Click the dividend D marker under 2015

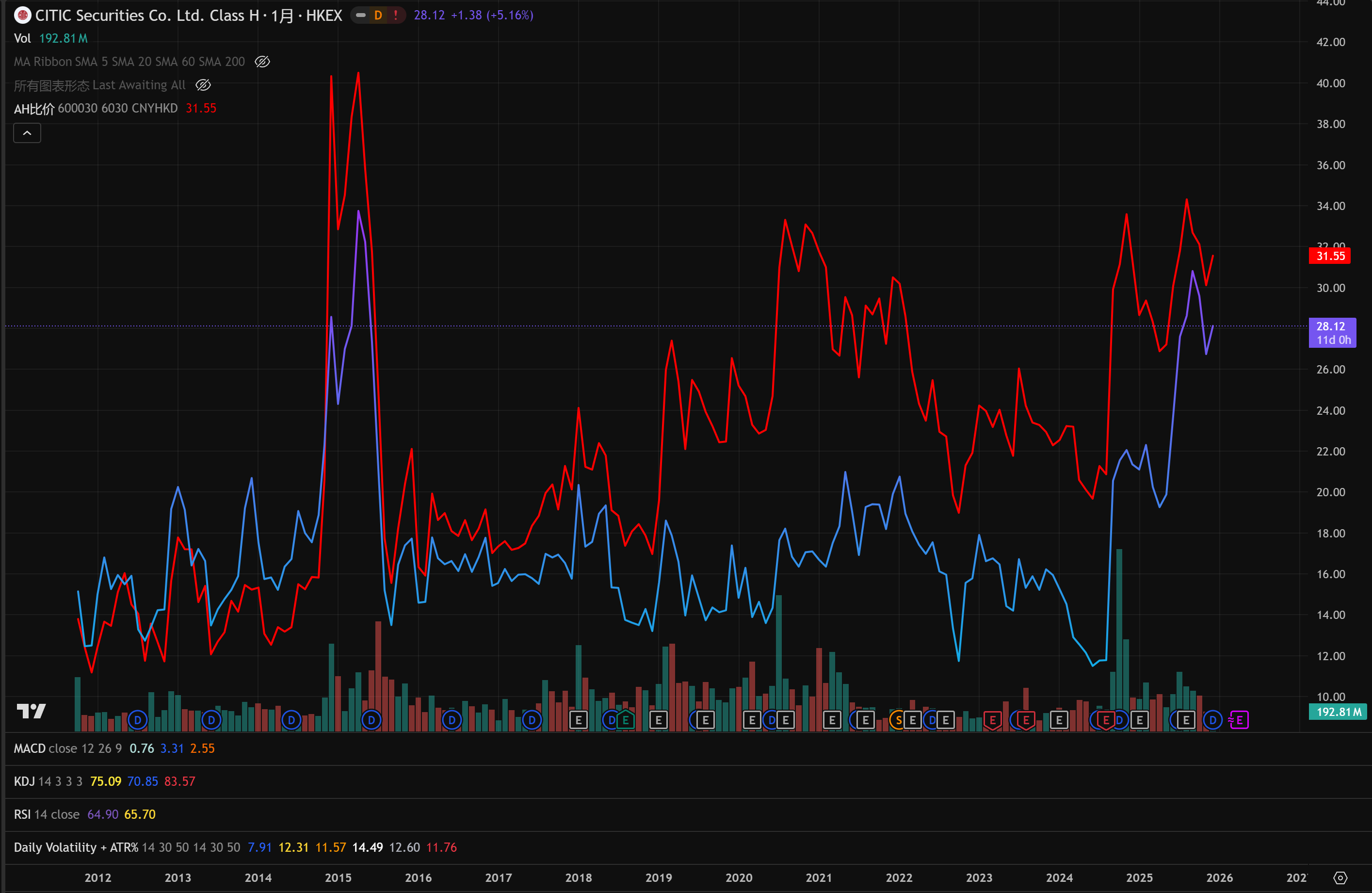(371, 720)
